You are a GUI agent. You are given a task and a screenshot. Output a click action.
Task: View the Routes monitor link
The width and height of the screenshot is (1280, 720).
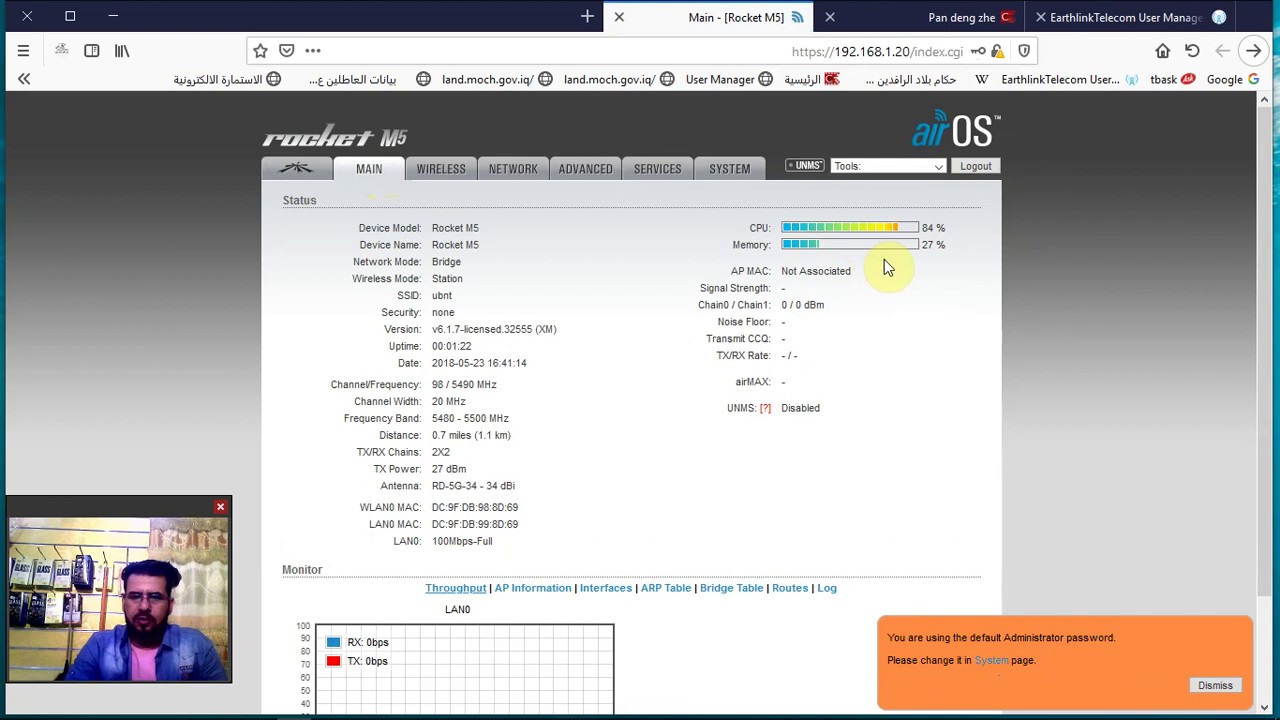[790, 588]
